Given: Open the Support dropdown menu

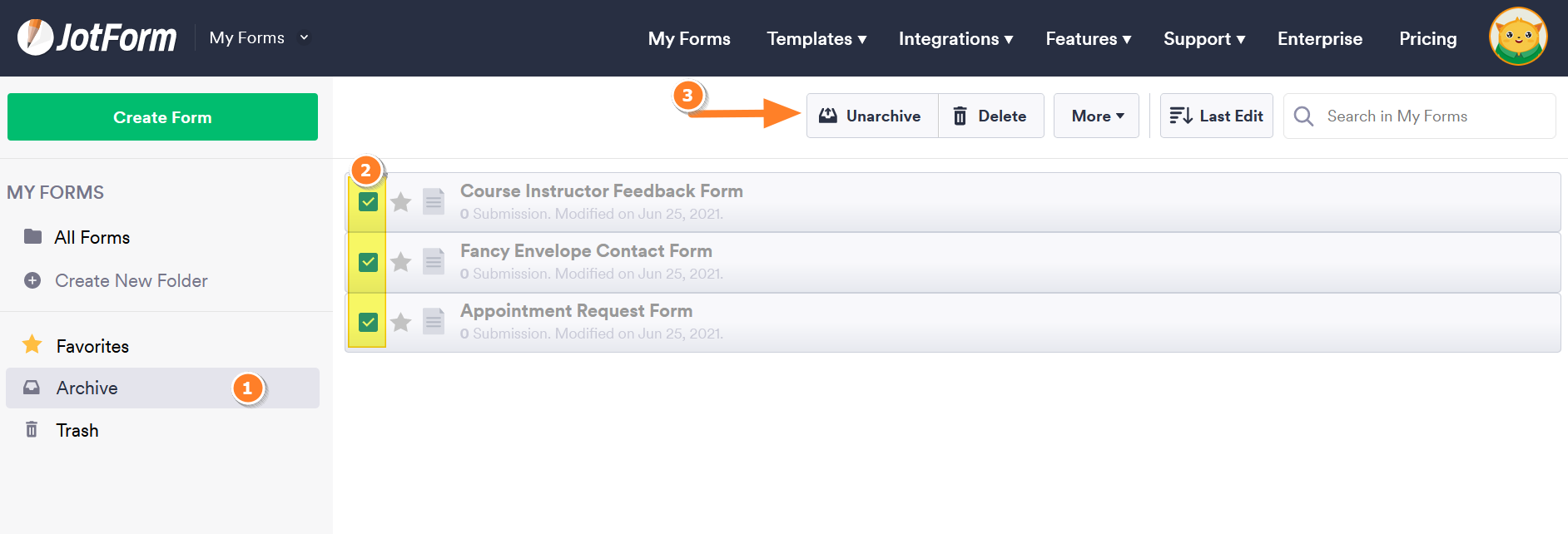Looking at the screenshot, I should [1204, 38].
